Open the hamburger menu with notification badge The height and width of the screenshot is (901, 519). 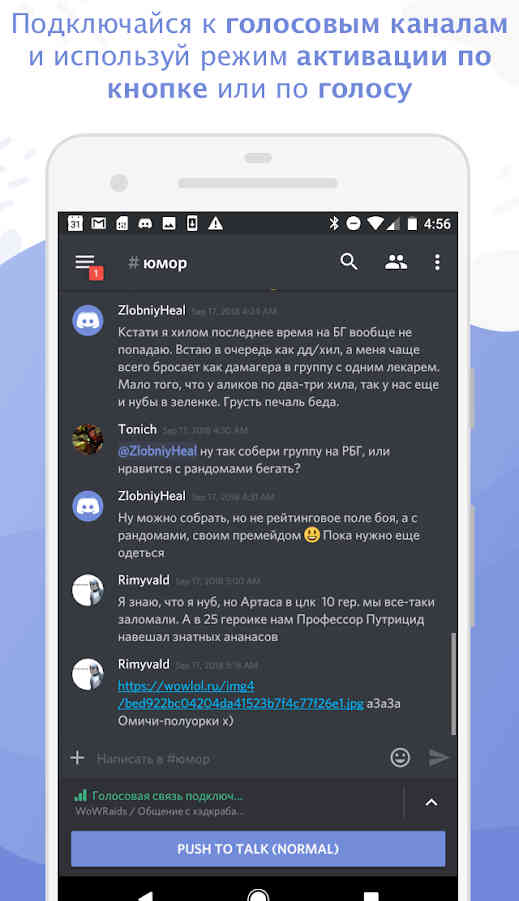[87, 265]
